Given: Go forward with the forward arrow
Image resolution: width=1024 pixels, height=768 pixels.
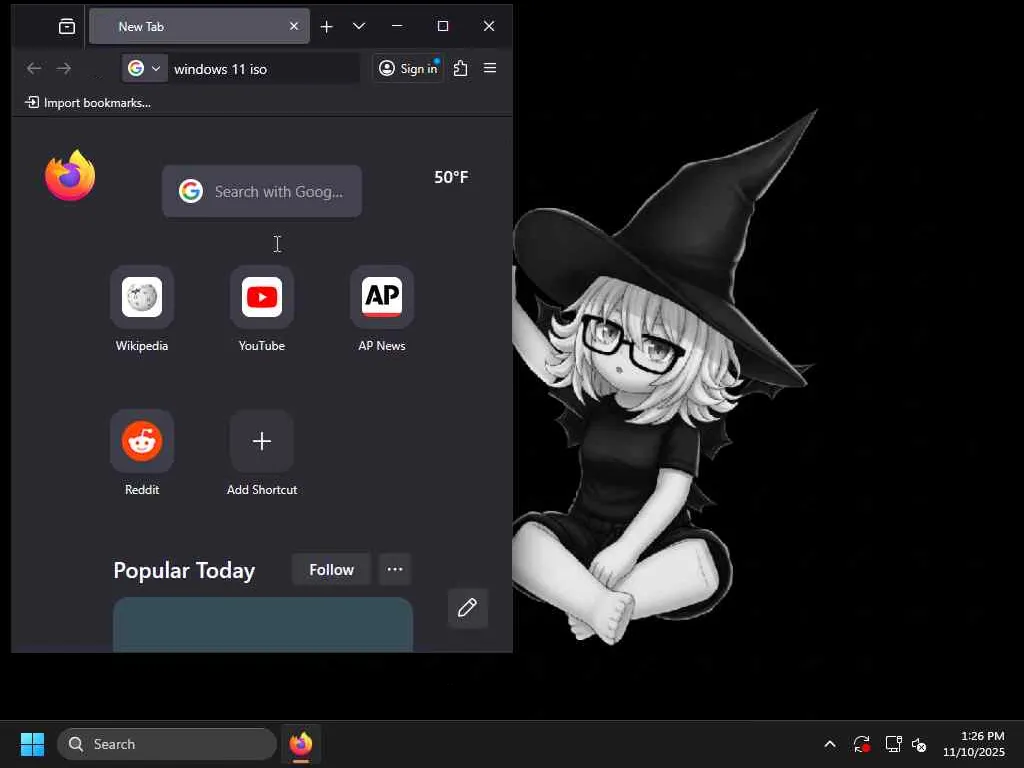Looking at the screenshot, I should (64, 69).
